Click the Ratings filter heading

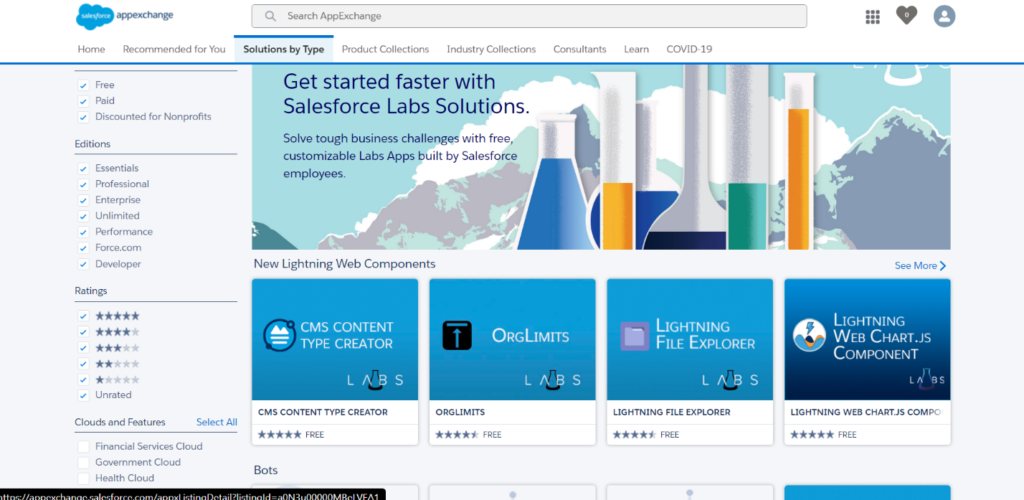click(x=91, y=291)
